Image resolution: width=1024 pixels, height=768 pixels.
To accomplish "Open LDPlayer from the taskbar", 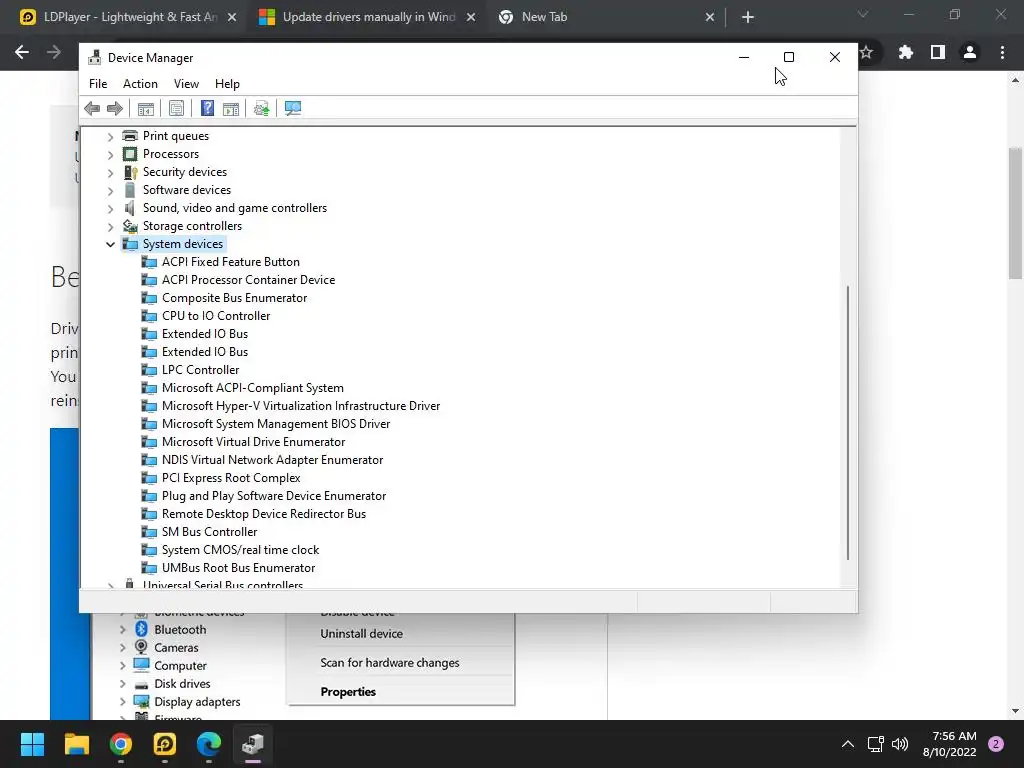I will (x=165, y=744).
